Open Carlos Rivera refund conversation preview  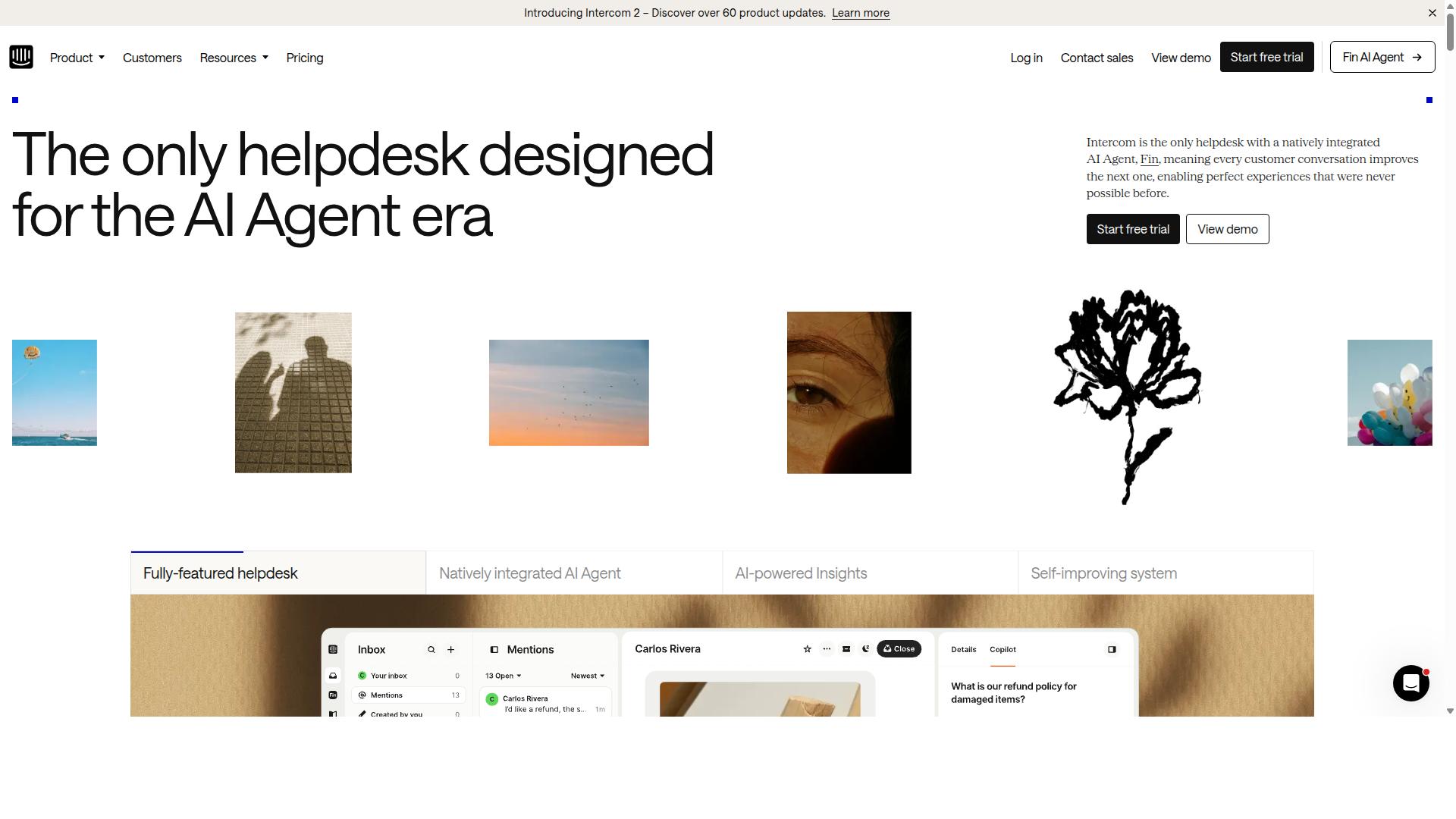[x=546, y=702]
